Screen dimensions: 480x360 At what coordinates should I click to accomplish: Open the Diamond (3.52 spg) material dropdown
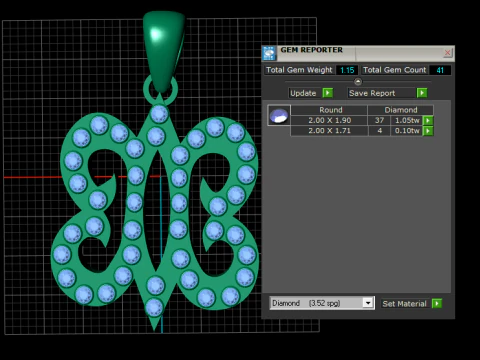368,303
